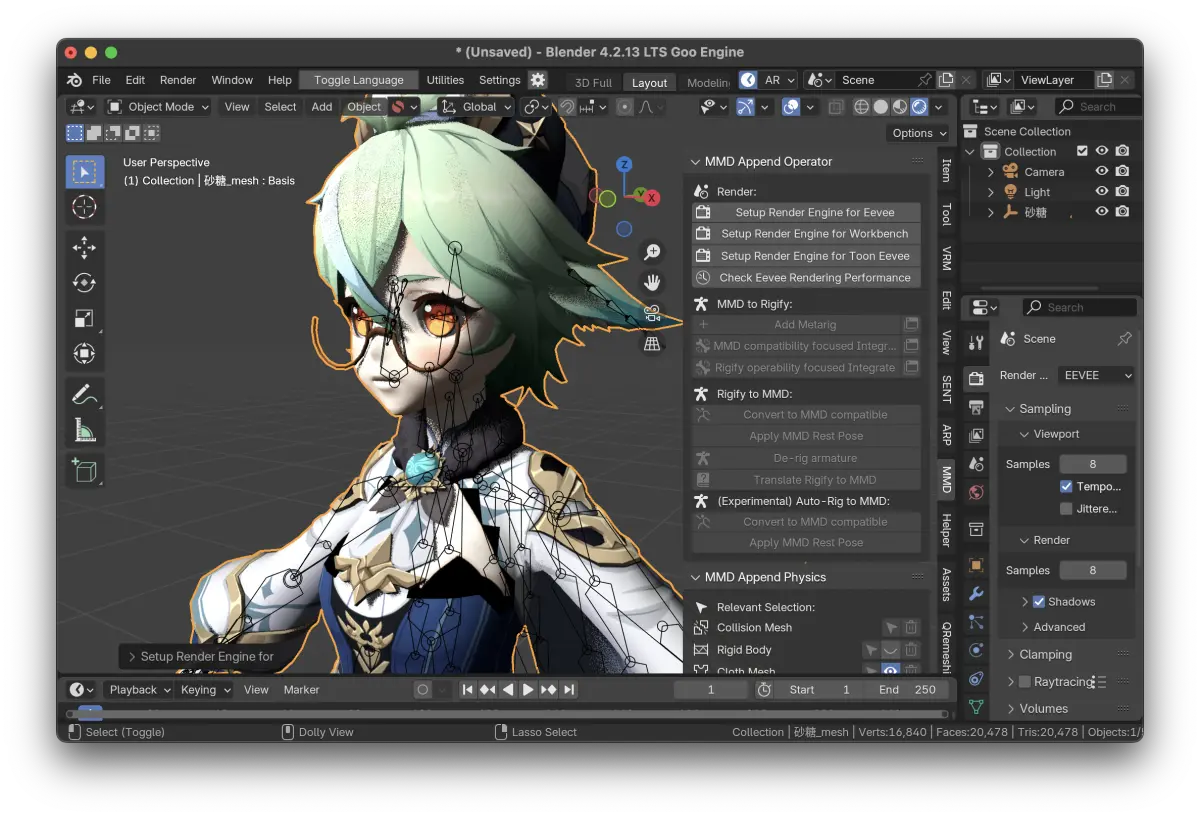This screenshot has width=1200, height=817.
Task: Pick the Transform tool
Action: coord(85,353)
